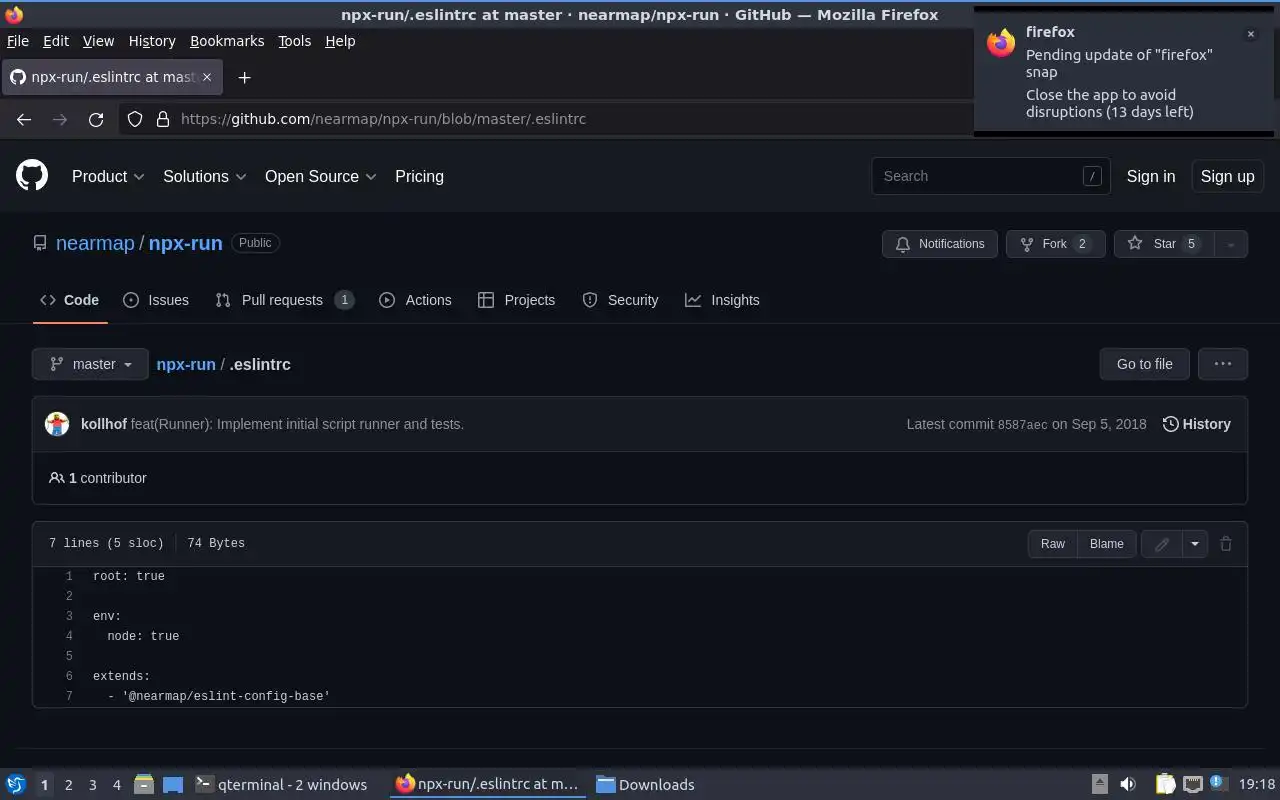Expand the Open Source menu

[x=320, y=176]
